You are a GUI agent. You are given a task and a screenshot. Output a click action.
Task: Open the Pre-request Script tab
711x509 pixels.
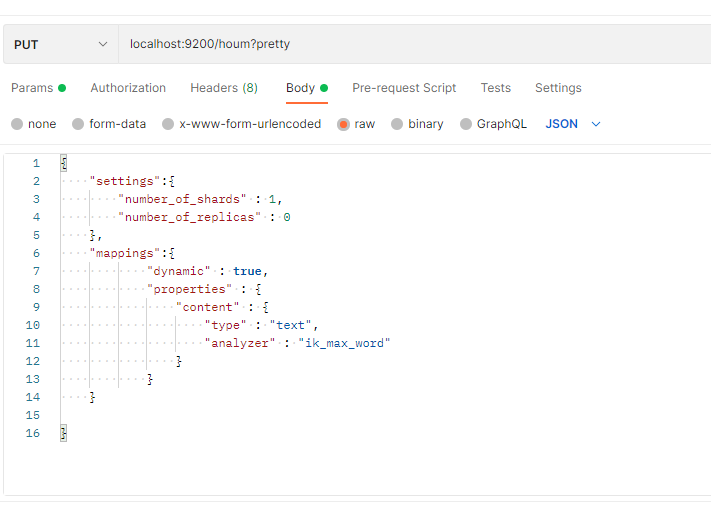click(404, 88)
